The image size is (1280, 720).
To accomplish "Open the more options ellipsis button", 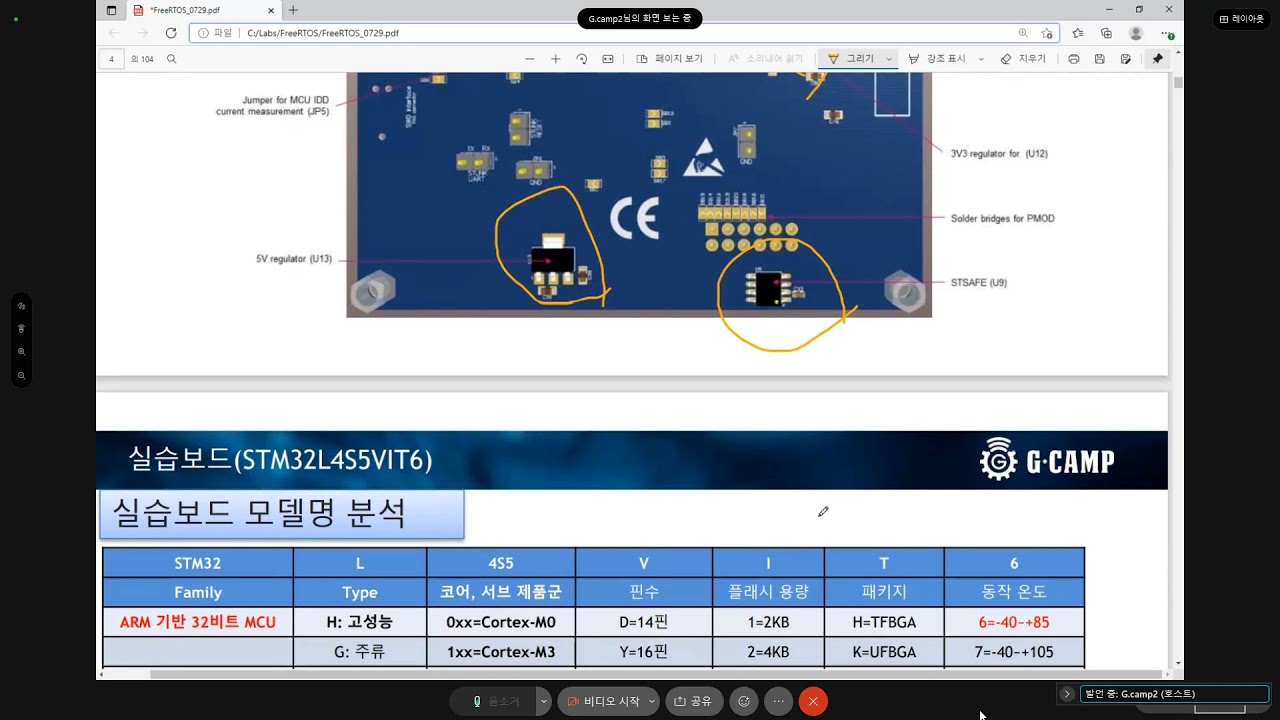I will (x=778, y=702).
